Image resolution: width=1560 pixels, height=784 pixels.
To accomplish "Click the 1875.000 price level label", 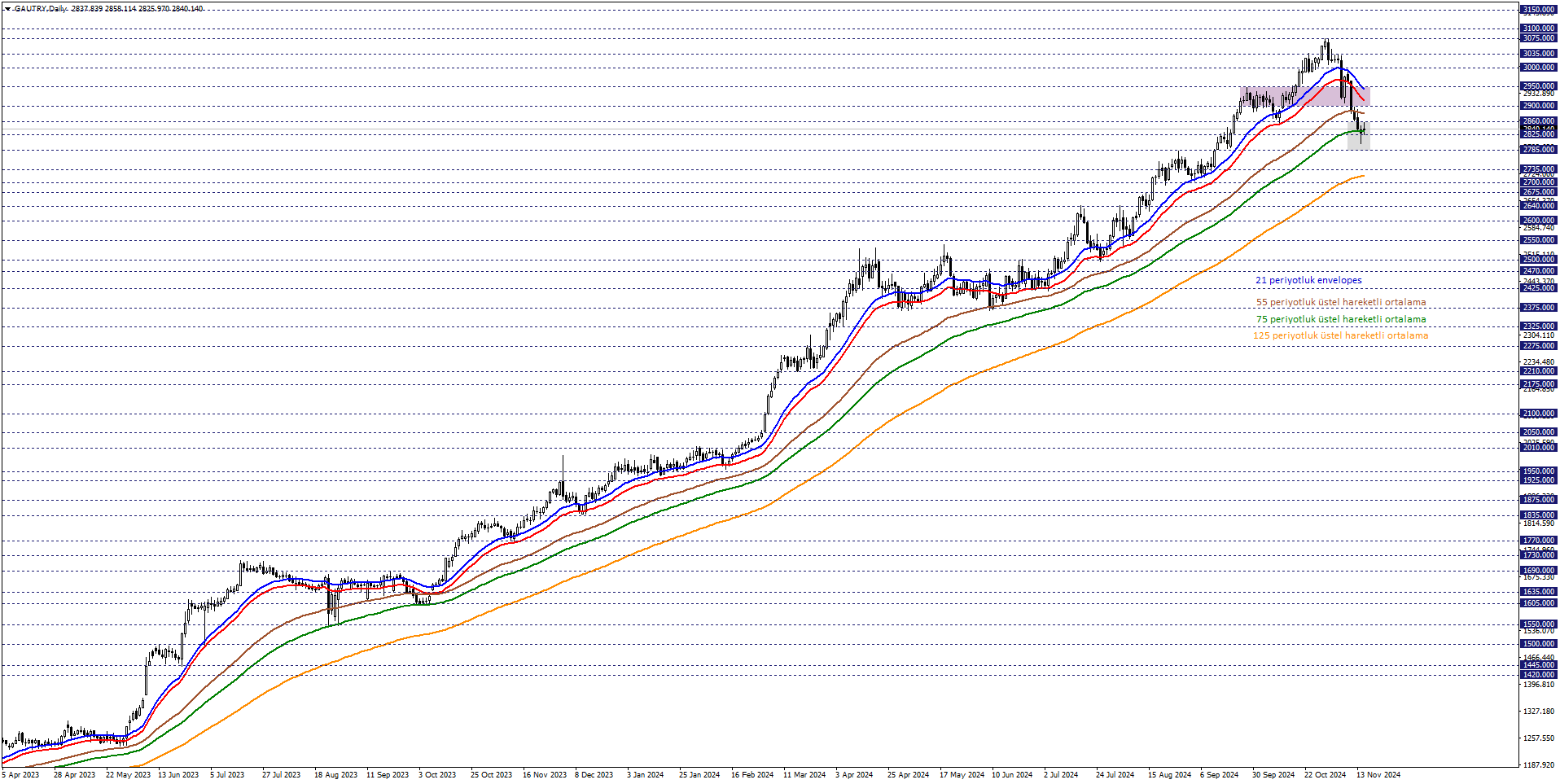I will coord(1538,500).
